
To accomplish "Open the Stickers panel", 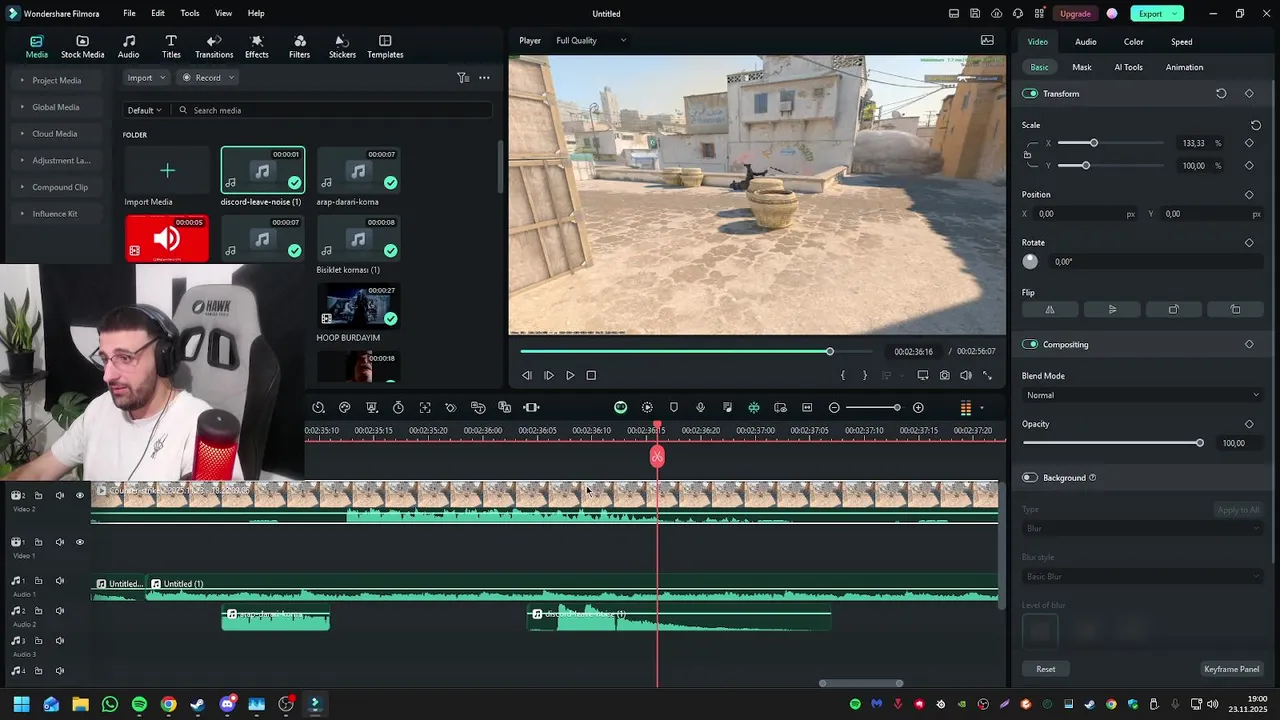I will pos(342,47).
